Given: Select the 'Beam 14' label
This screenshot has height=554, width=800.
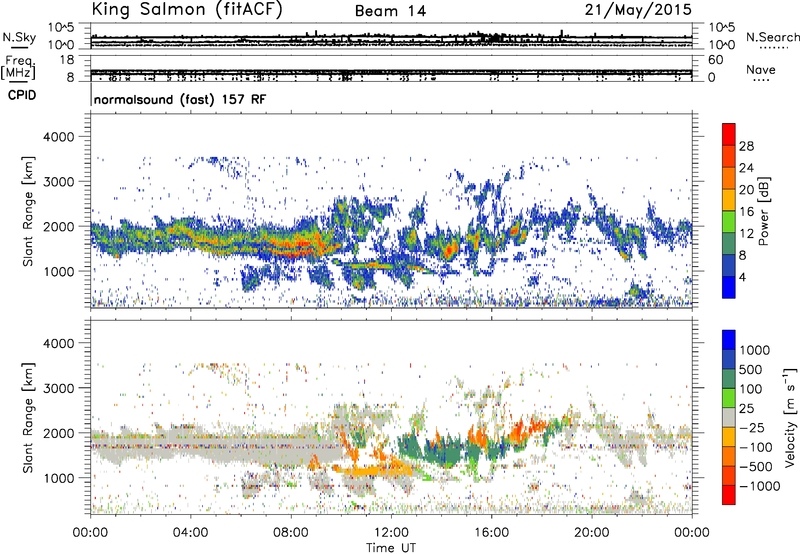Looking at the screenshot, I should 390,11.
